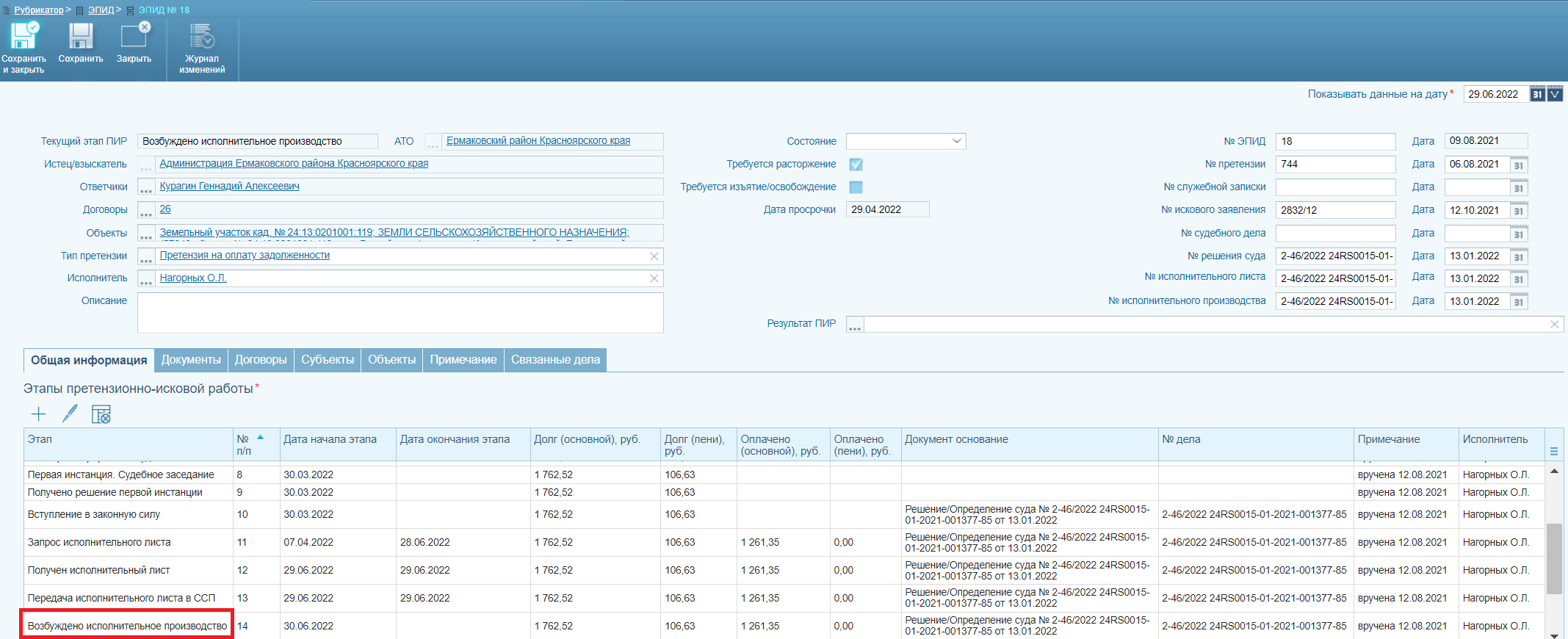Screen dimensions: 1568x639
Task: Open selector dots for Ответчики
Action: [x=146, y=187]
